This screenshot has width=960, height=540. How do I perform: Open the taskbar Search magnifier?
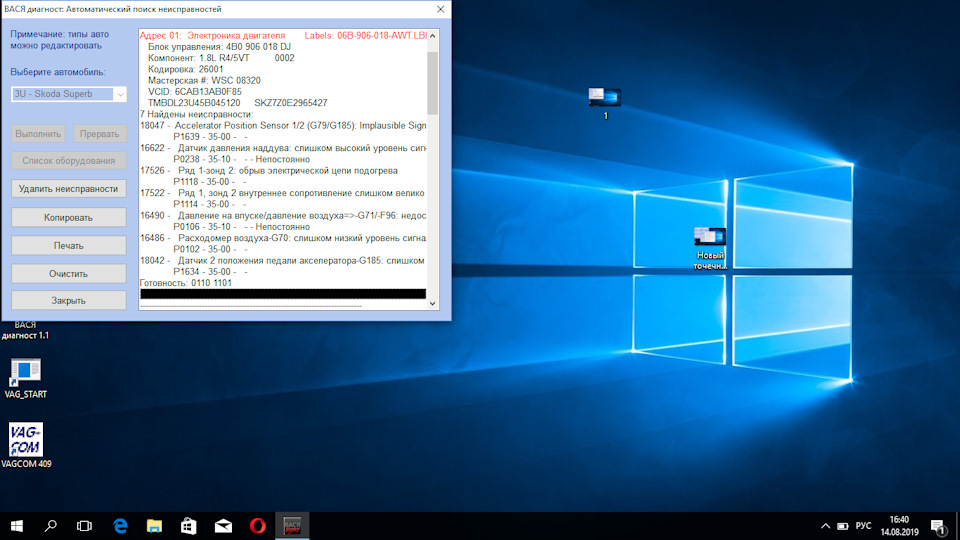tap(51, 526)
